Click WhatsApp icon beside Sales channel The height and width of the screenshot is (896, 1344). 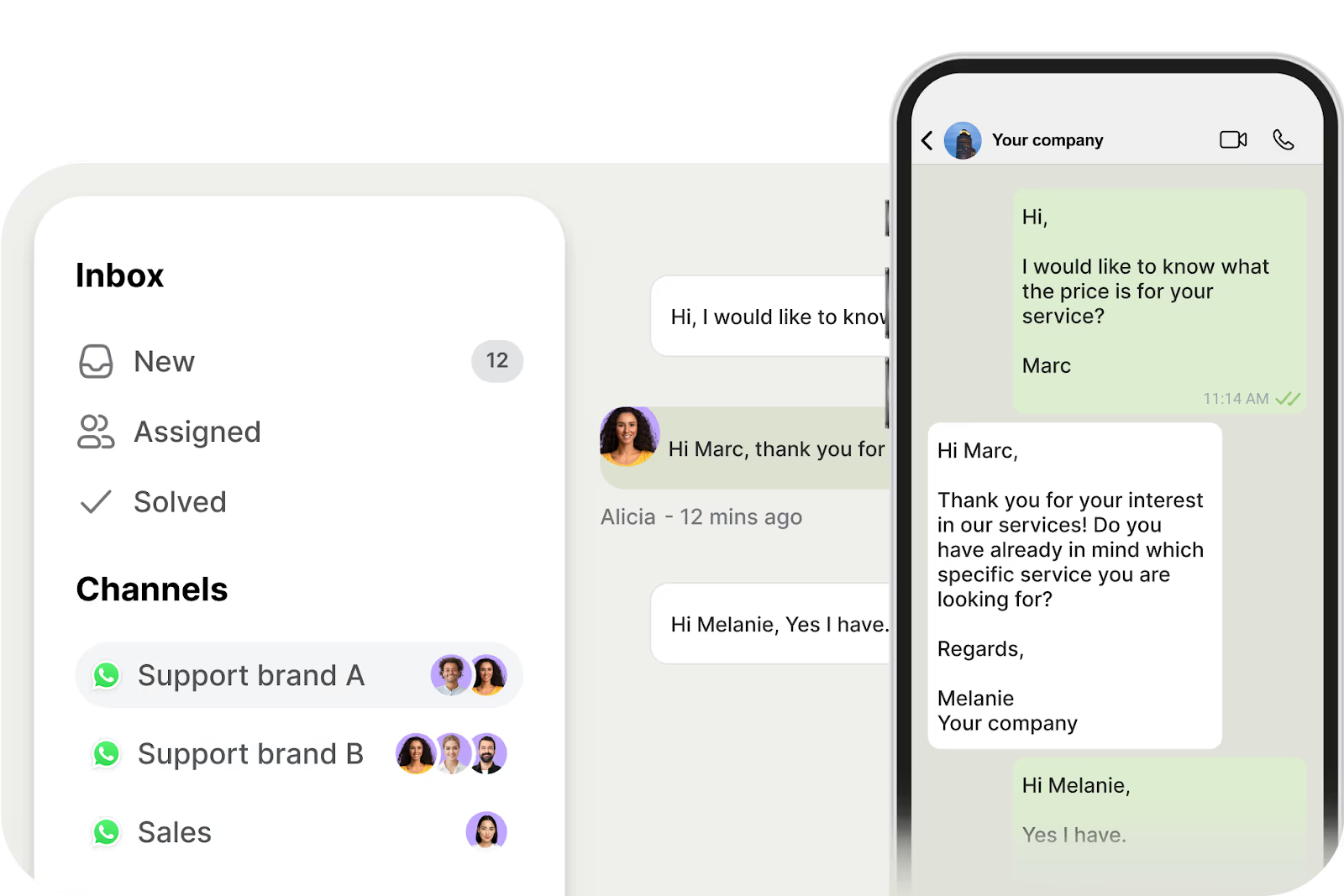pyautogui.click(x=107, y=832)
